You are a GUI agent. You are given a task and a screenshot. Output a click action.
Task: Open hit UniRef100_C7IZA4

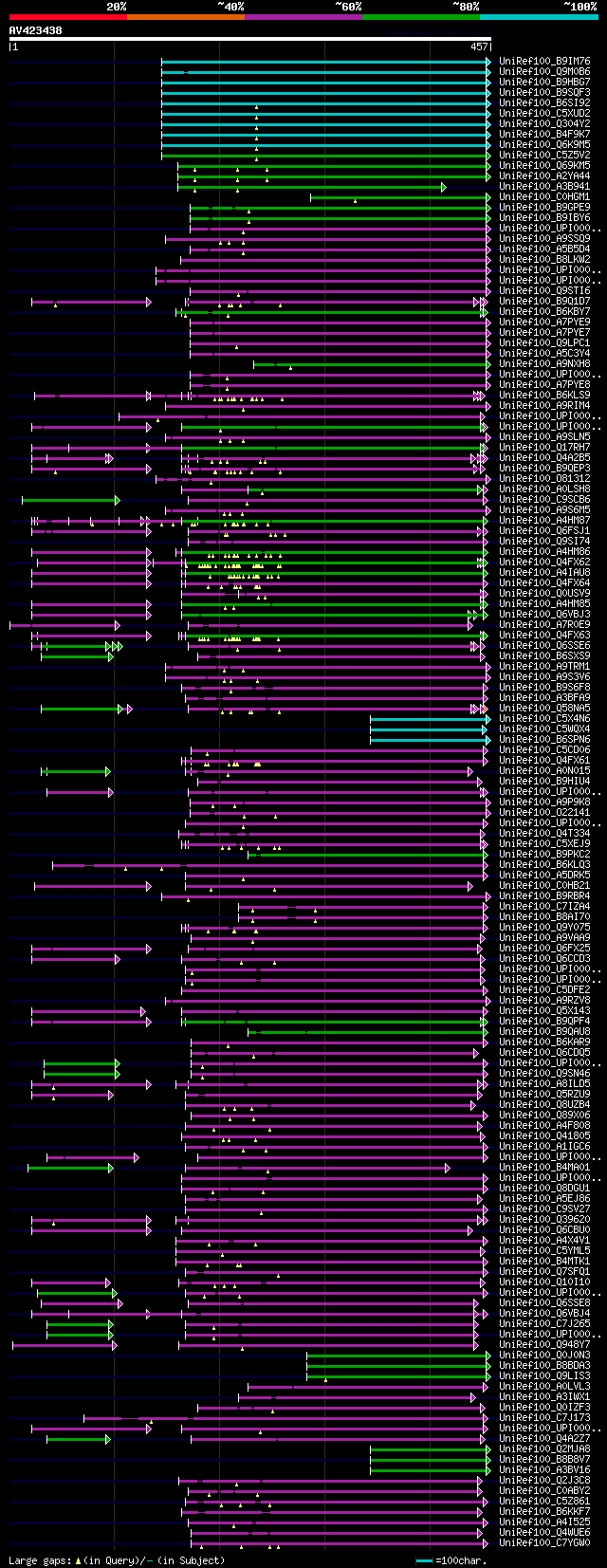[x=544, y=907]
